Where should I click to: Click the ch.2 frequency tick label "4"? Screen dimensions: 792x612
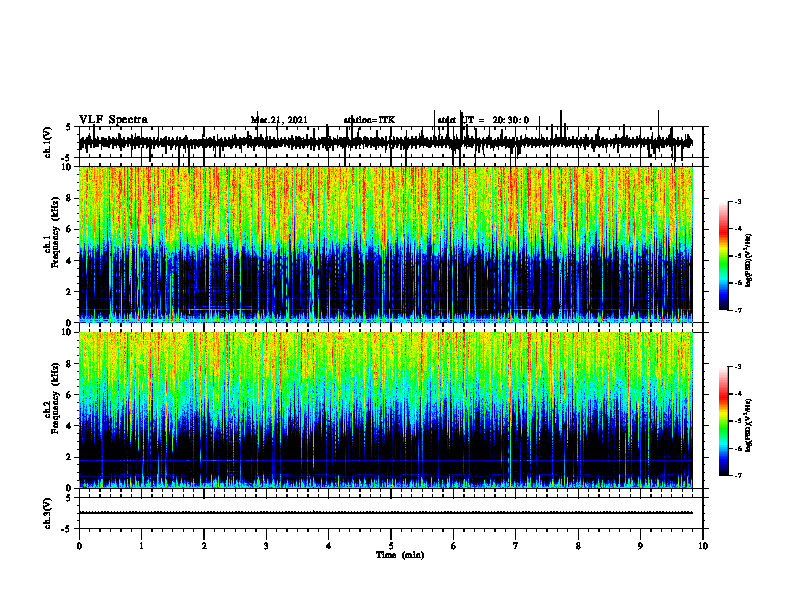coord(70,426)
